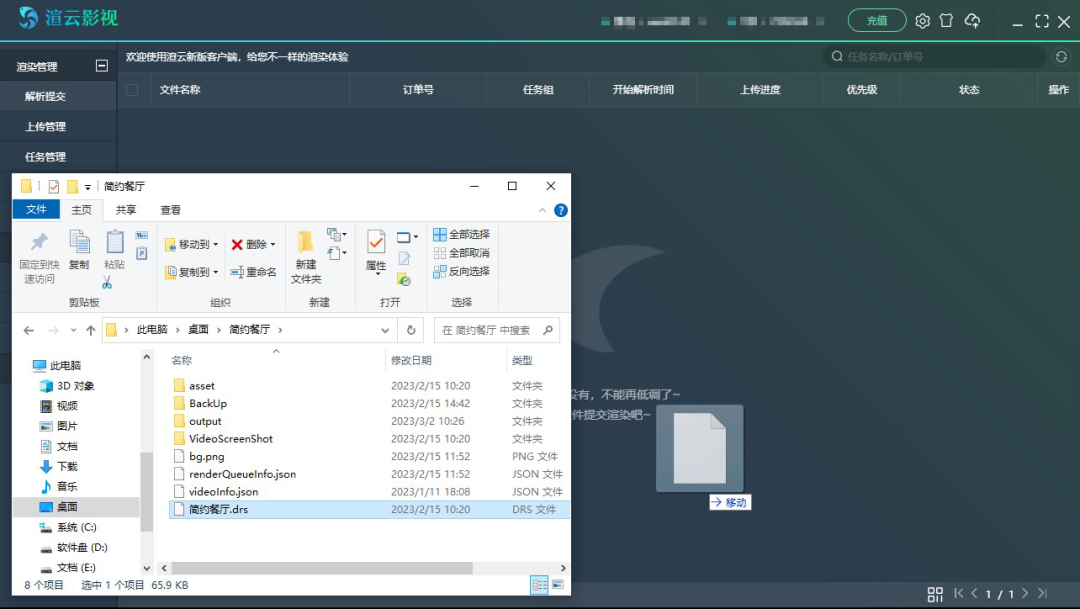The height and width of the screenshot is (609, 1080).
Task: Click the 复制 copy icon in ribbon
Action: tap(79, 243)
